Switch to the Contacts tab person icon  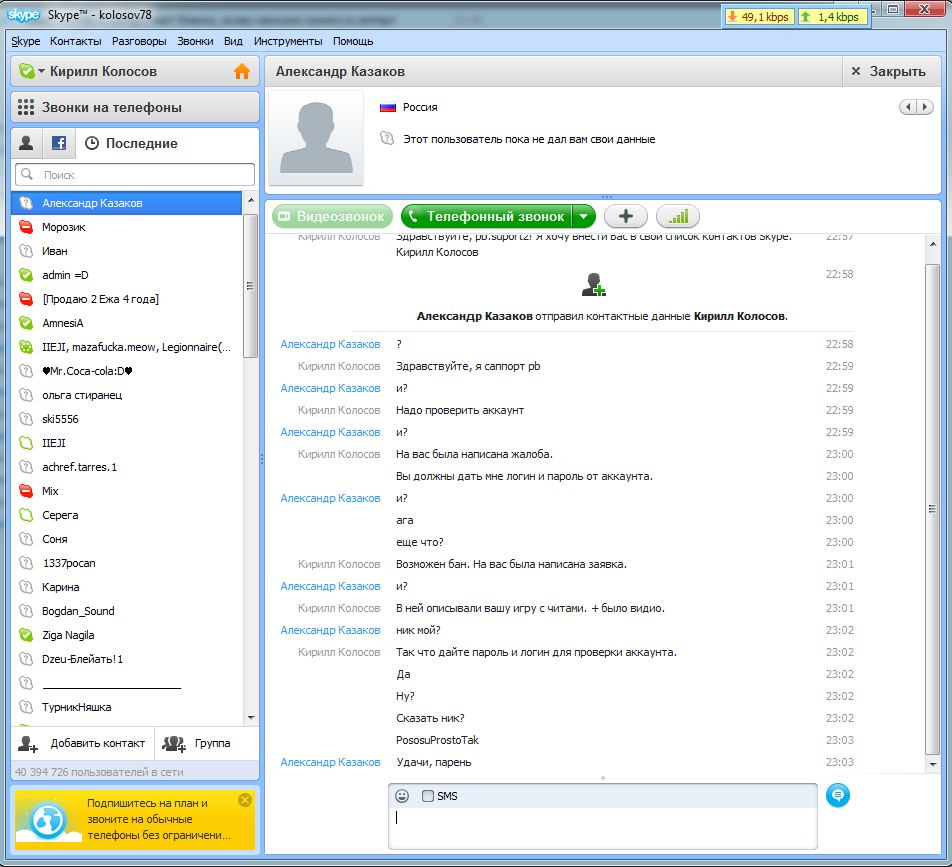[26, 143]
